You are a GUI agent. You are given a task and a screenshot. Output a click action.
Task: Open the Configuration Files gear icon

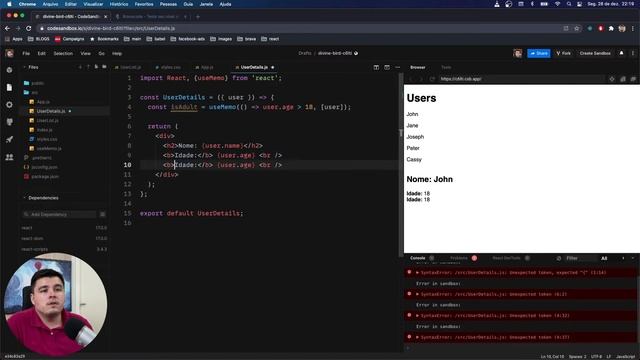[9, 105]
